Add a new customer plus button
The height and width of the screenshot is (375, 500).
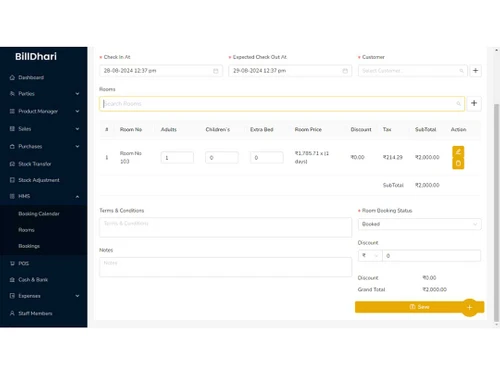point(476,71)
